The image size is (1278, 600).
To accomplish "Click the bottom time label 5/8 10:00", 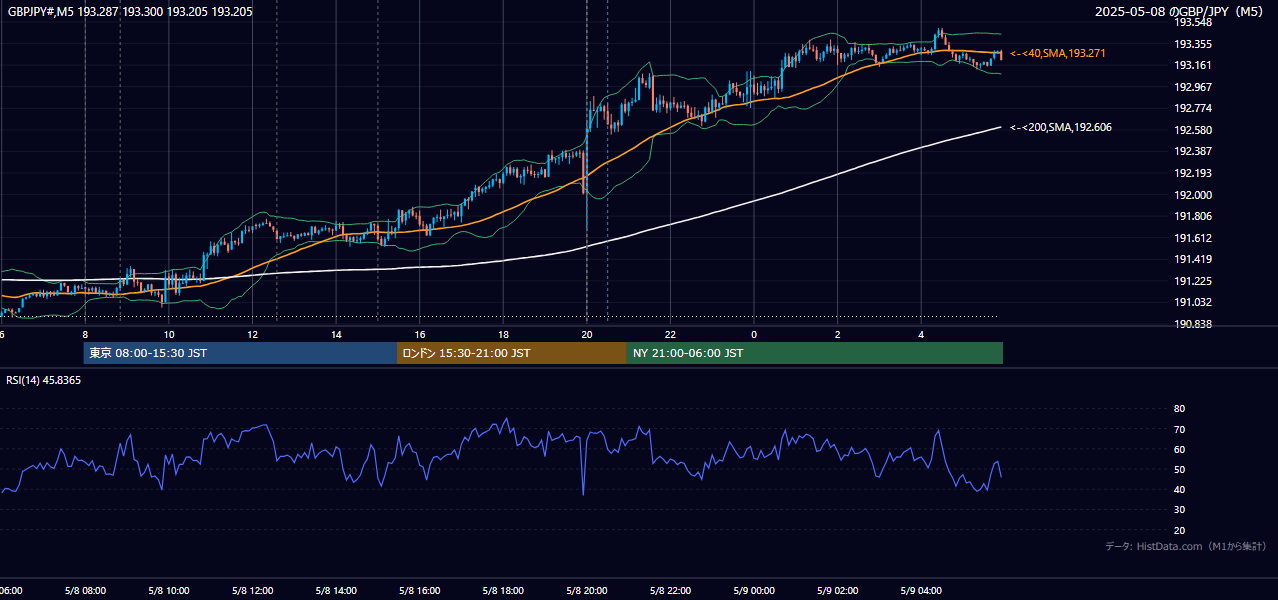I will (x=168, y=590).
